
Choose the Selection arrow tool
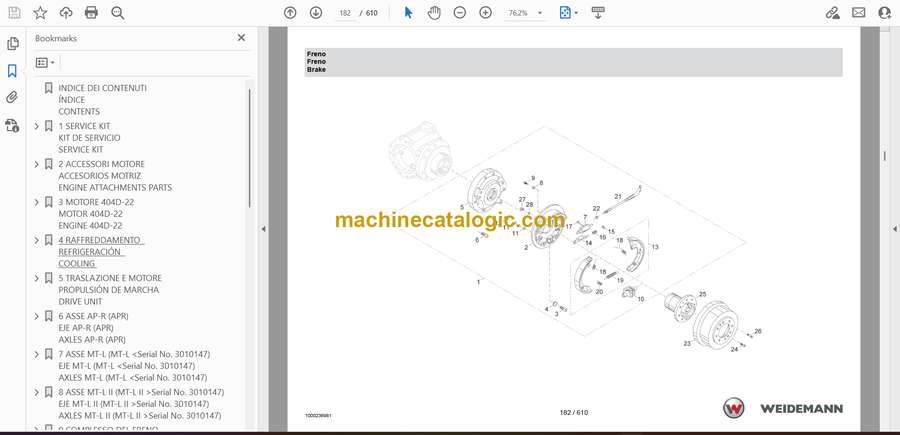pyautogui.click(x=408, y=13)
